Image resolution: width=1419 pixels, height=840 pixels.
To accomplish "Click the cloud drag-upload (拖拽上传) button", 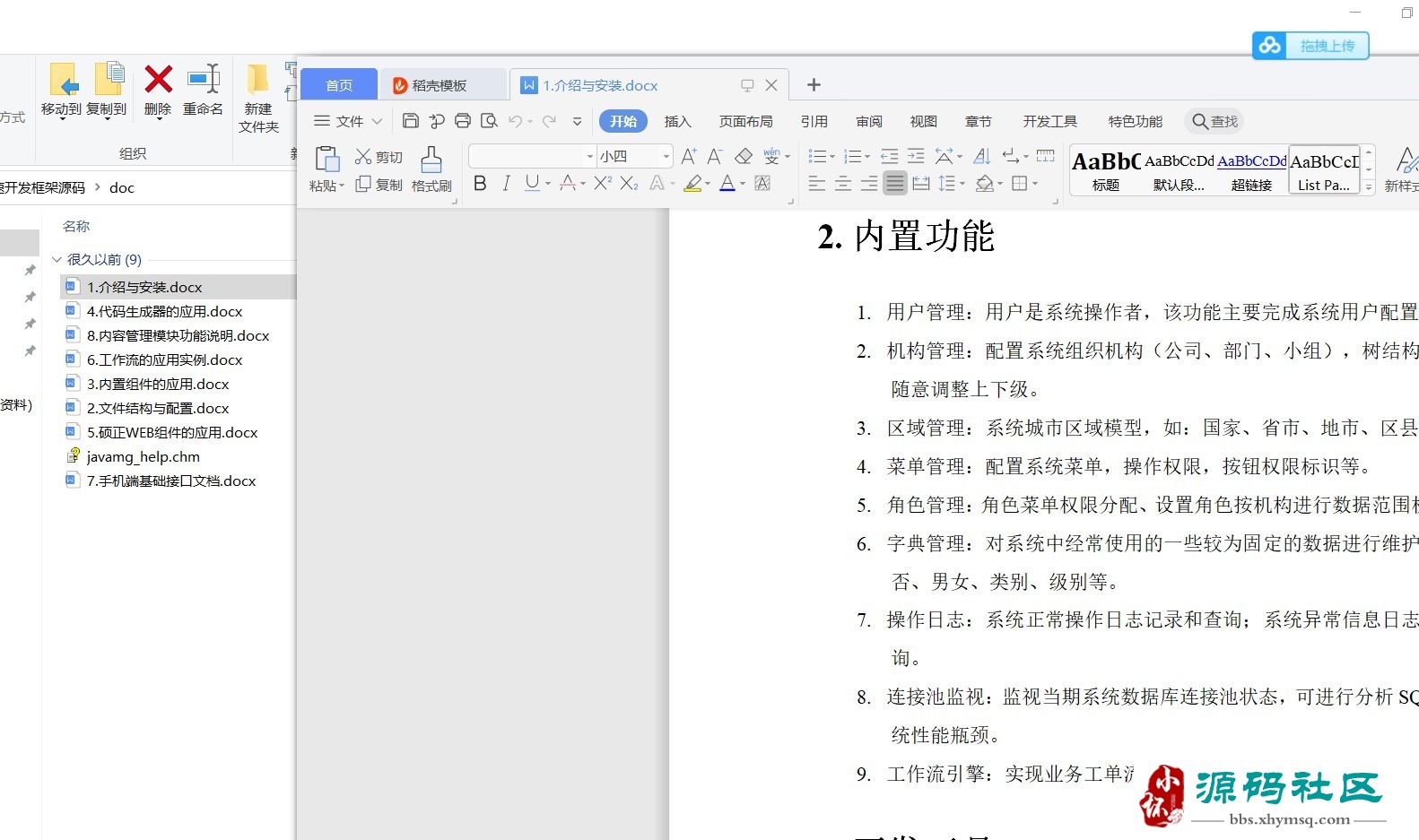I will [1310, 46].
